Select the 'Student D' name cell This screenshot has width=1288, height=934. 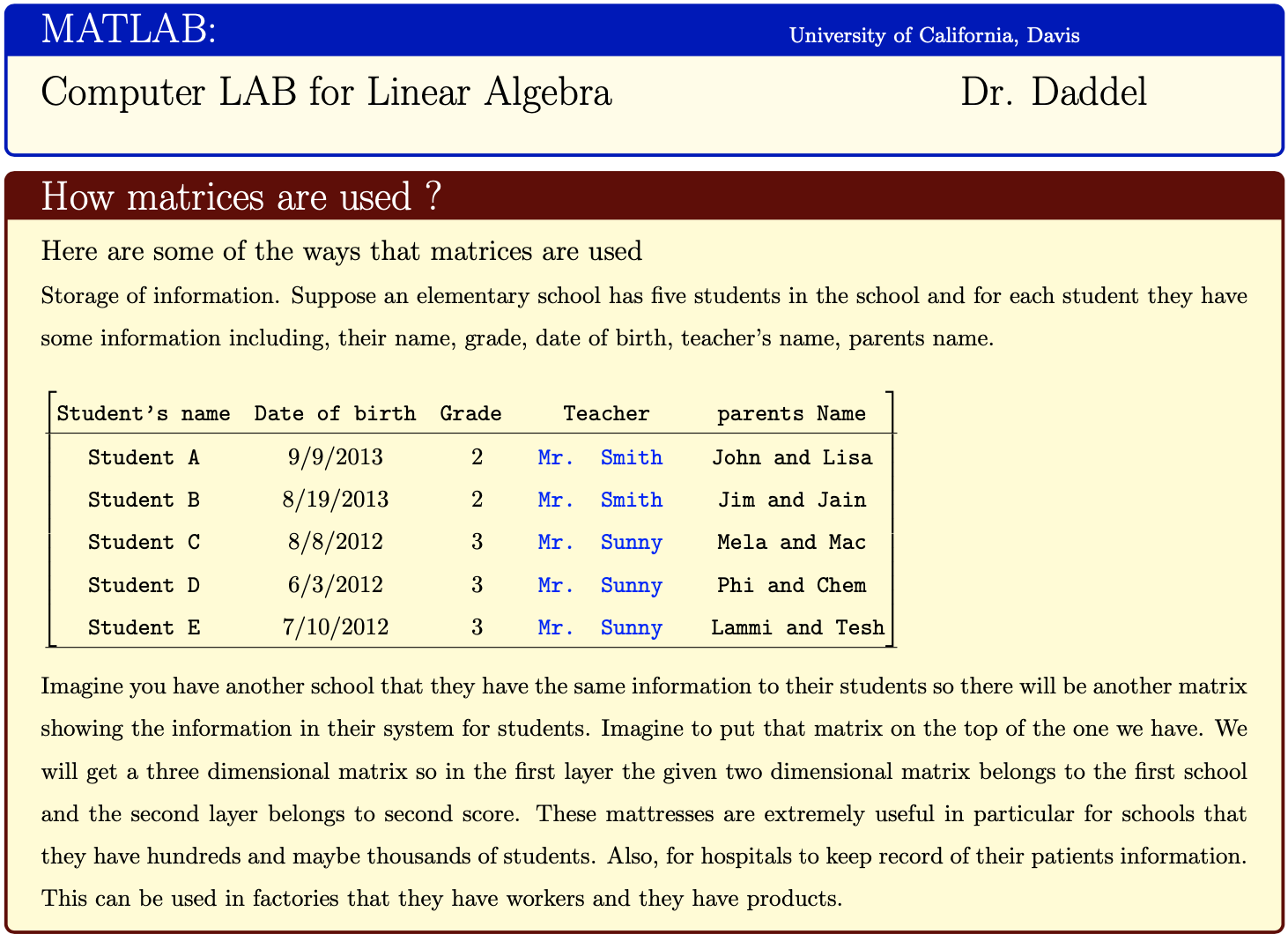coord(144,585)
